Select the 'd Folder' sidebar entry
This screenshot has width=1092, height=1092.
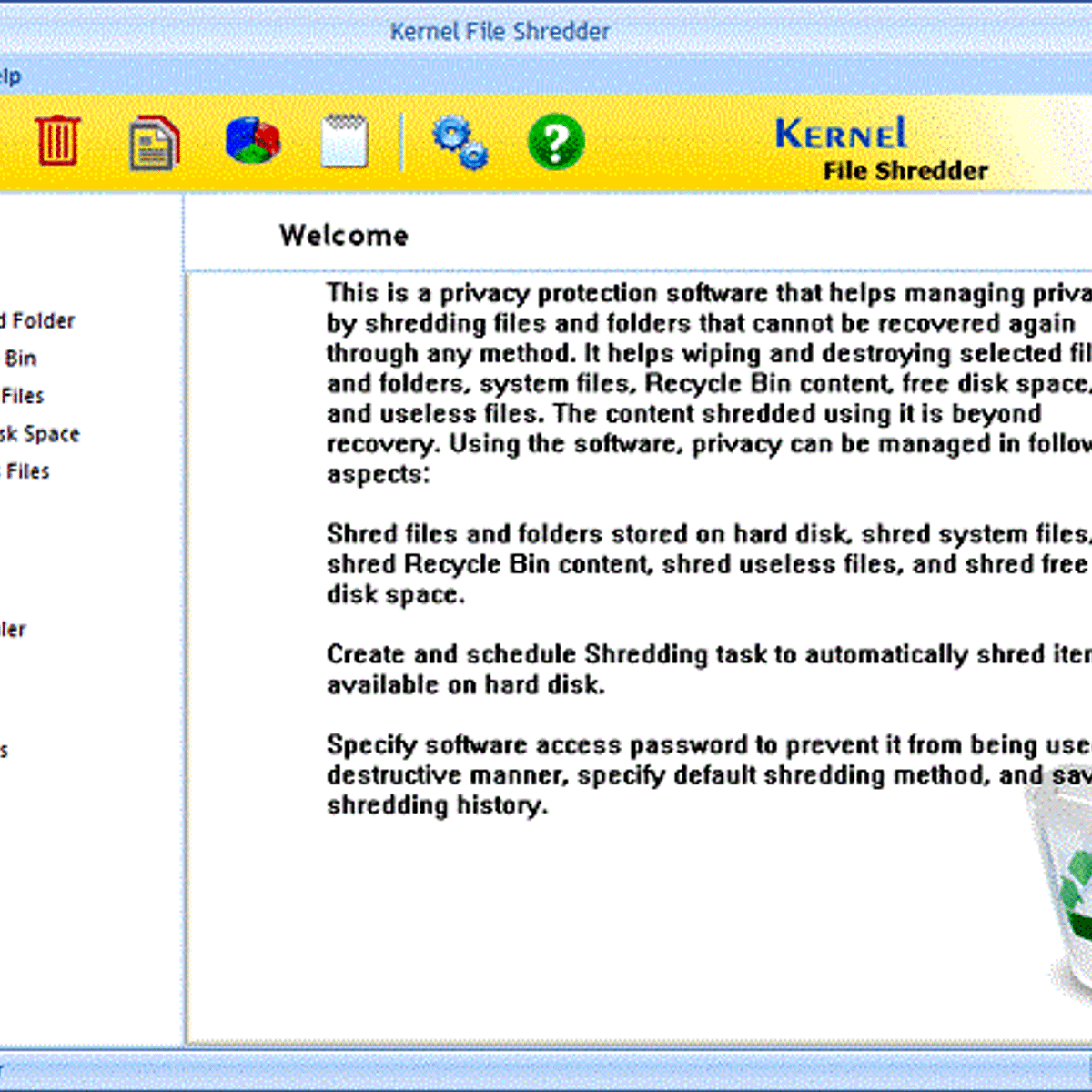(x=37, y=320)
